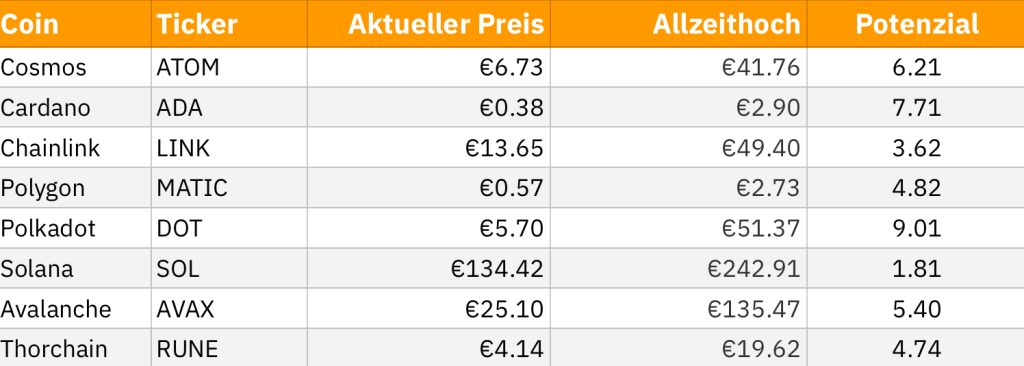Select the Solana price €134.42 cell
The width and height of the screenshot is (1024, 366).
tap(428, 269)
